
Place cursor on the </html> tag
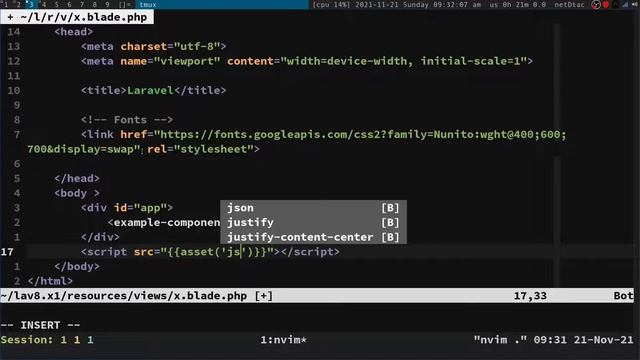pos(50,282)
